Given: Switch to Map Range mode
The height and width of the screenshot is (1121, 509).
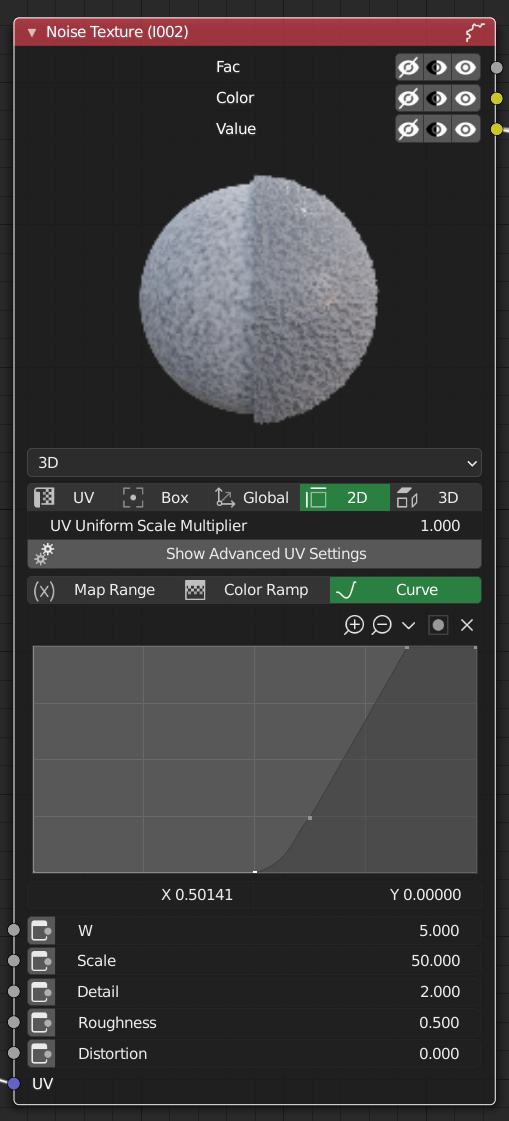Looking at the screenshot, I should coord(103,590).
